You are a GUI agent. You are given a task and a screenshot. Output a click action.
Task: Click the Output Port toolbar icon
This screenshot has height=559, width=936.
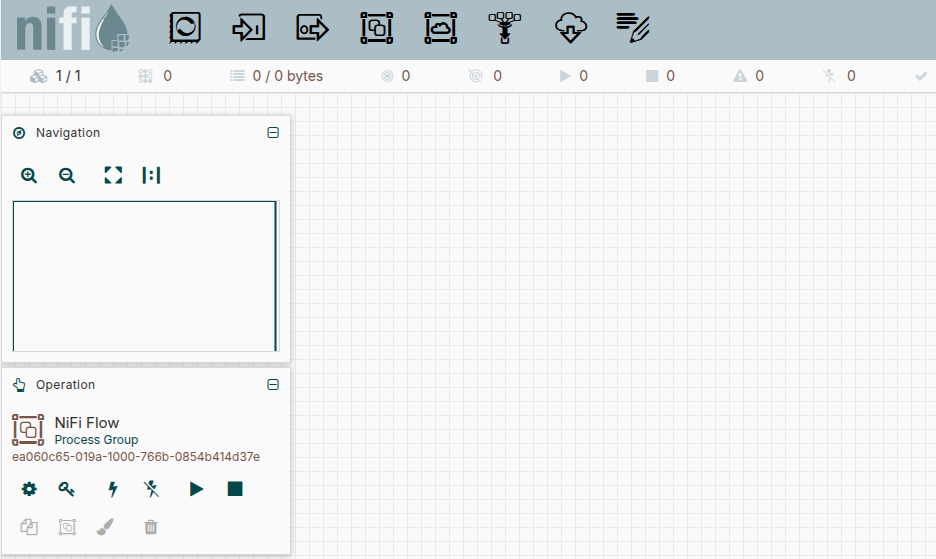(x=312, y=28)
